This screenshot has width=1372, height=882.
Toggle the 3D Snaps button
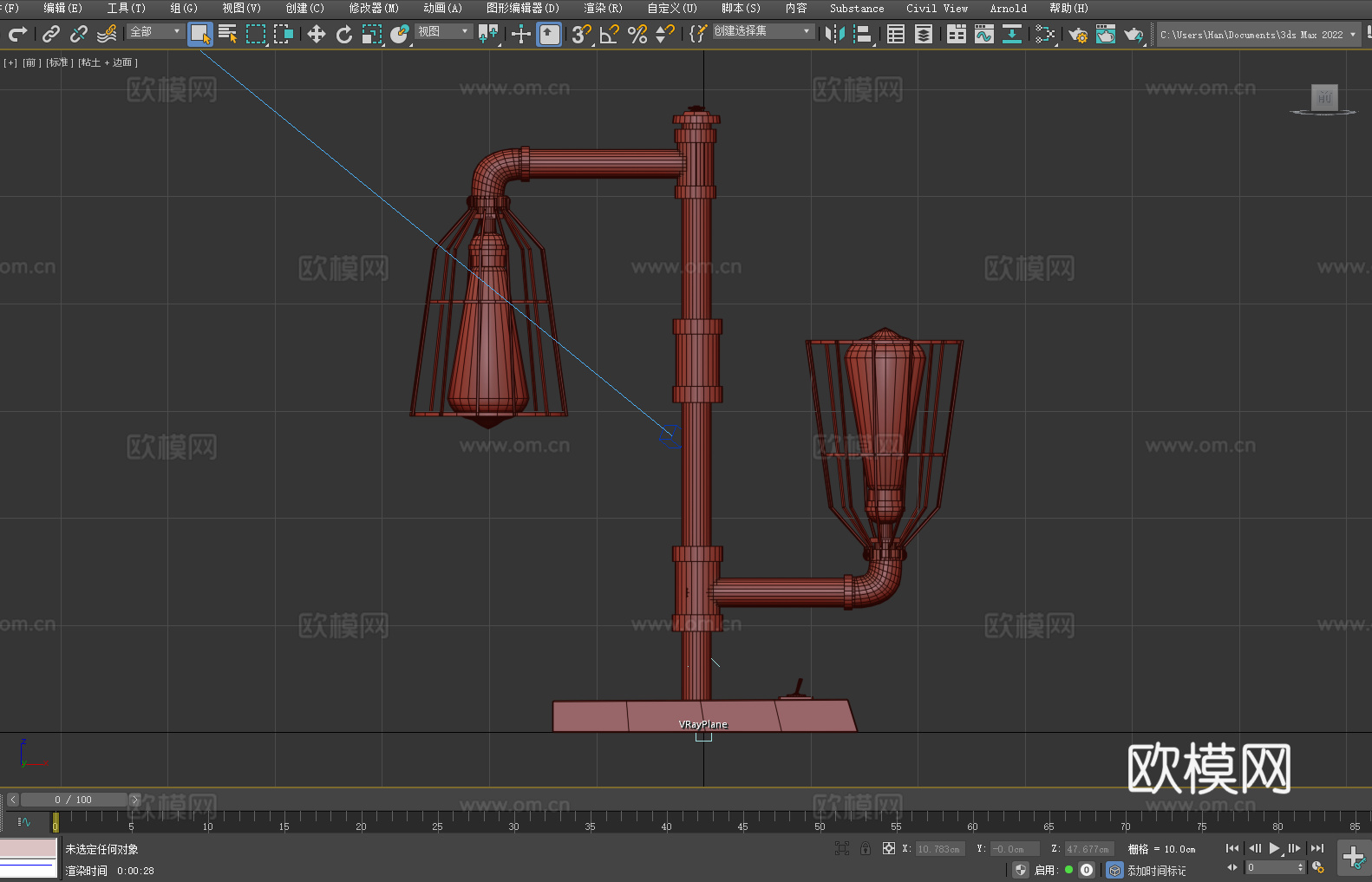[x=580, y=34]
